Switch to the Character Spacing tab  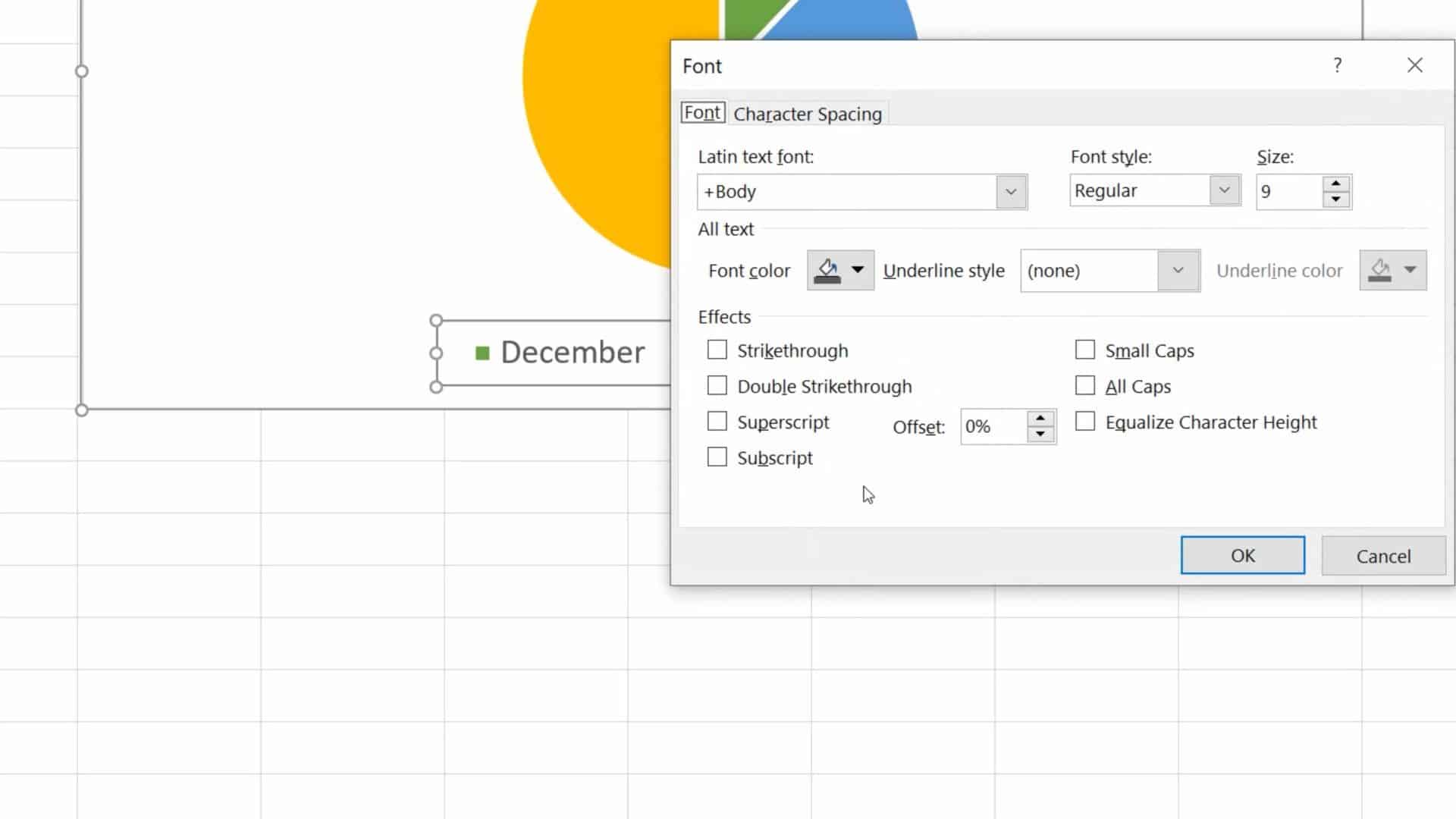click(808, 114)
